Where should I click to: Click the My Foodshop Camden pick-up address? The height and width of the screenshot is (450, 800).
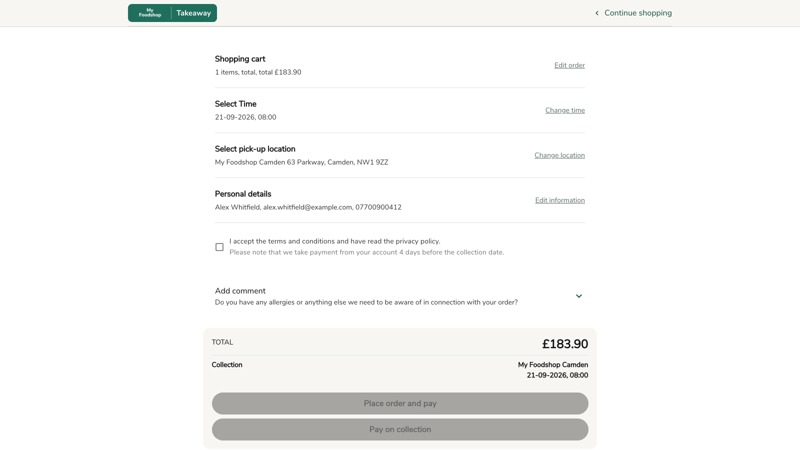pos(302,162)
